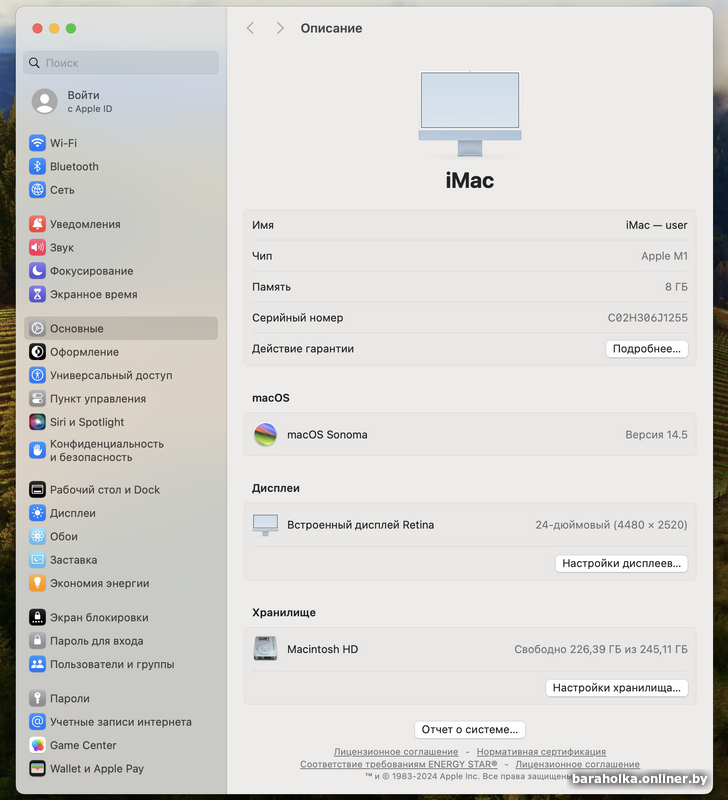Open Оформление appearance icon
The height and width of the screenshot is (800, 728).
click(x=37, y=352)
